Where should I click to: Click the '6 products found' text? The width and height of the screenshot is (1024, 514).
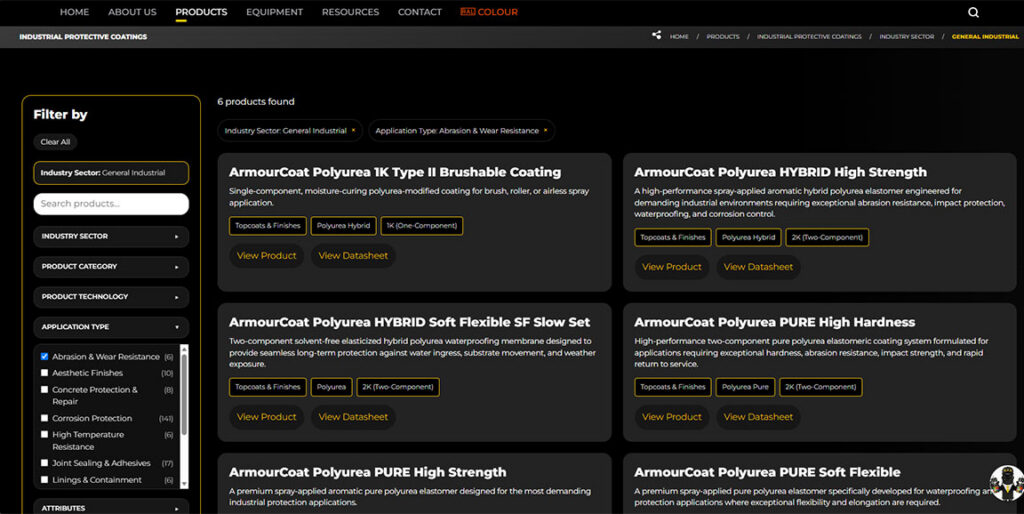click(x=256, y=102)
